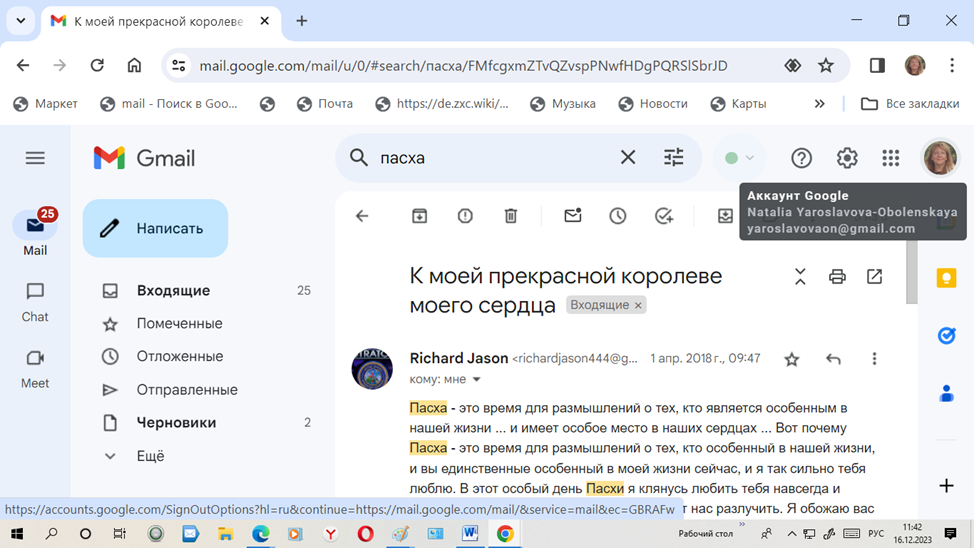Screen dimensions: 974x548
Task: Mark the message as unread
Action: (573, 216)
